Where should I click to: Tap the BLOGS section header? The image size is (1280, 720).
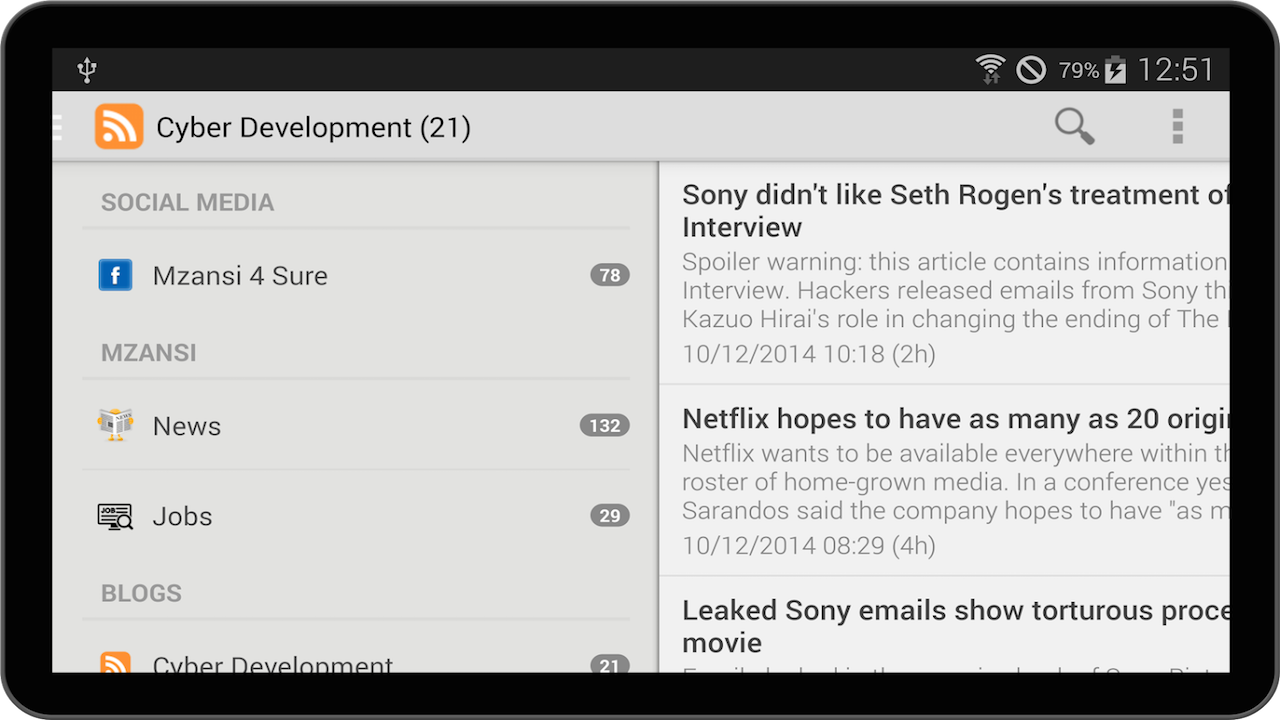point(141,593)
